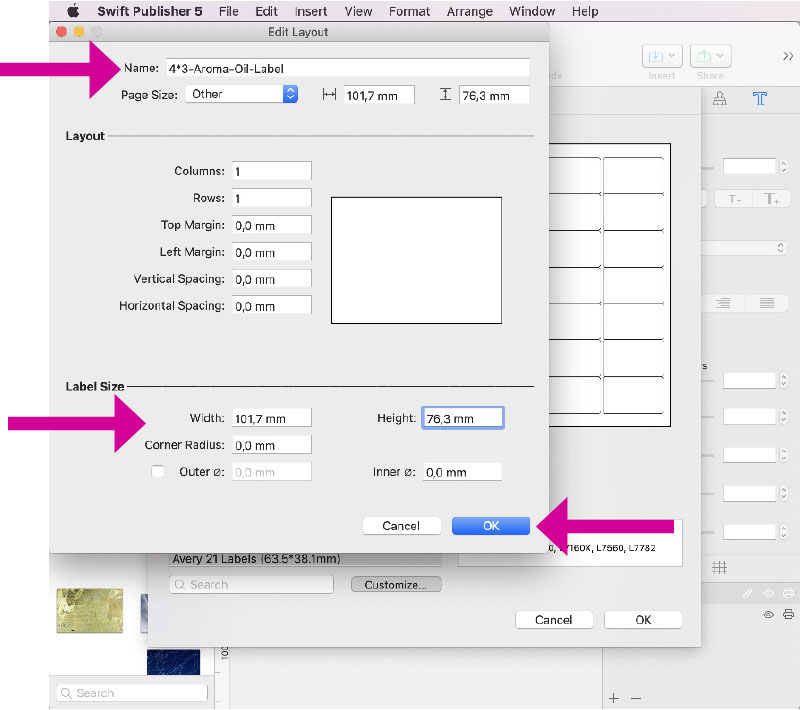Open the Window menu
The height and width of the screenshot is (710, 800).
(532, 11)
